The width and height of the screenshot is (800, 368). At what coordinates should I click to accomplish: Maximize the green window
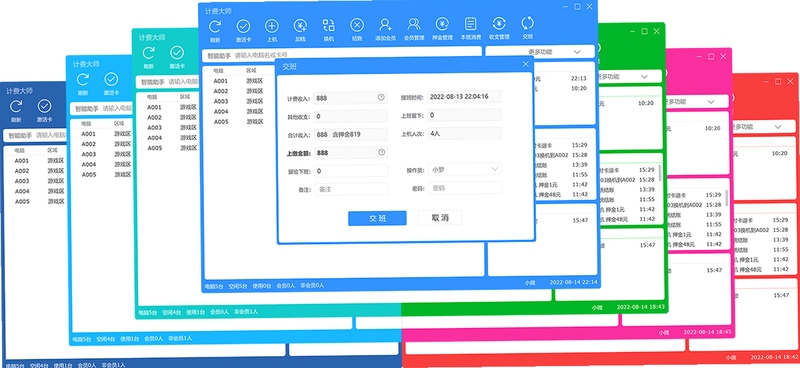[x=644, y=31]
